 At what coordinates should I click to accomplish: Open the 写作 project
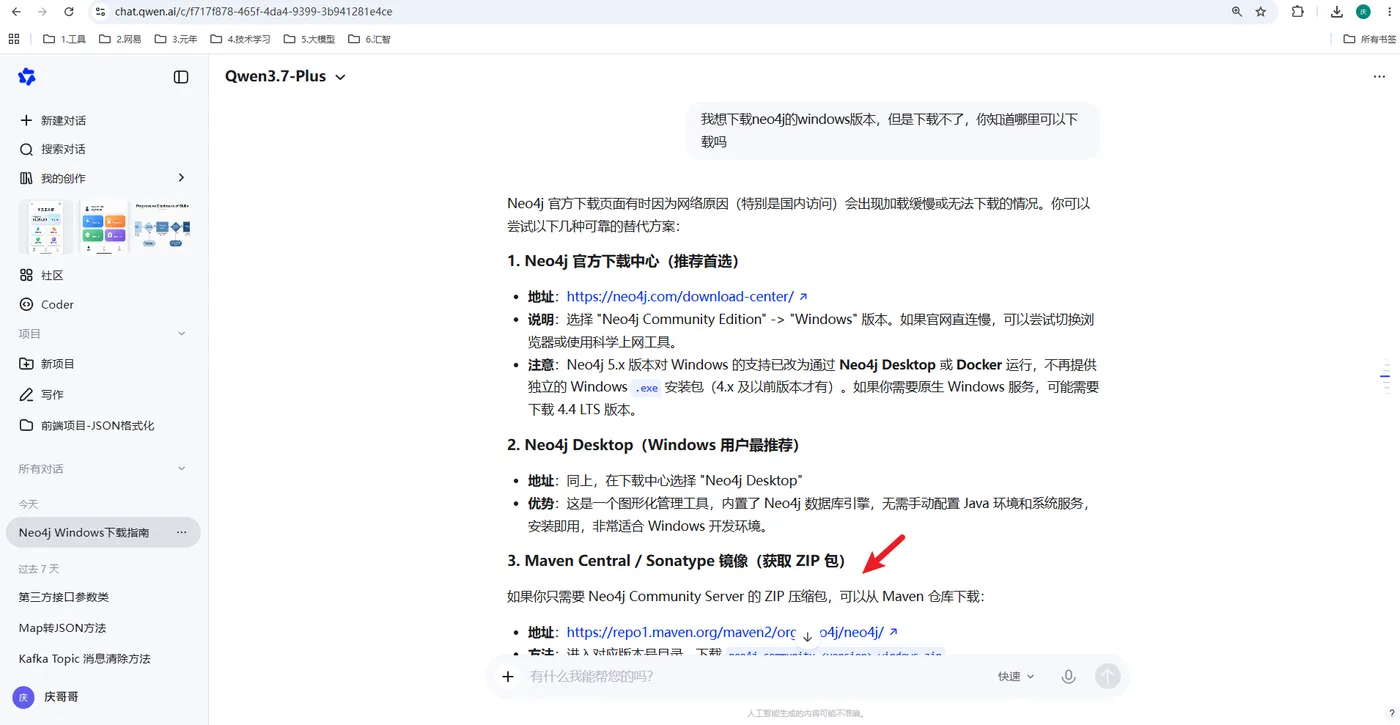point(41,395)
